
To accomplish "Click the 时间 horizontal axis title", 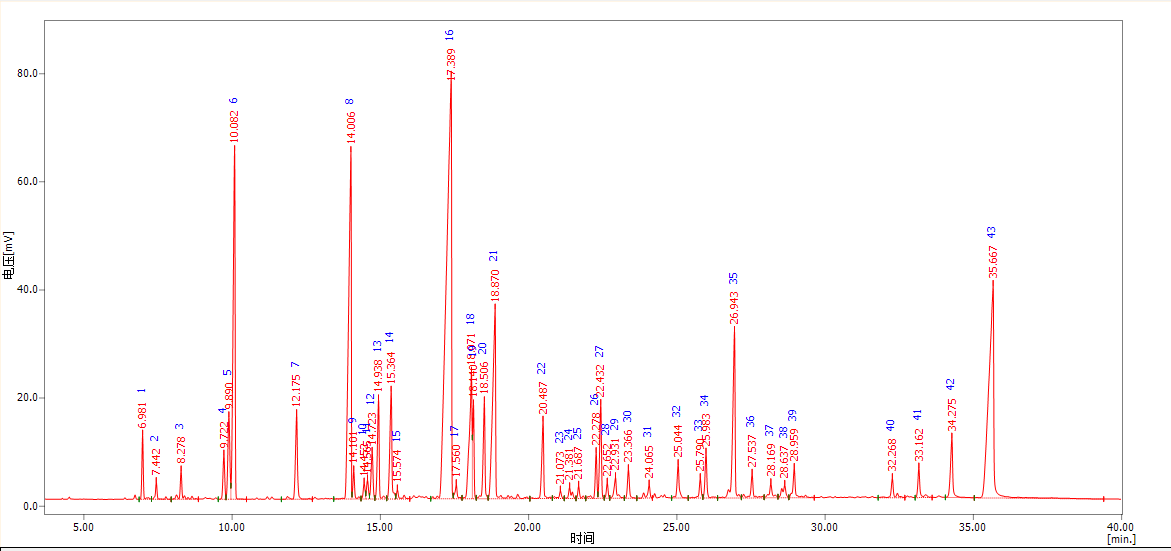I will coord(583,539).
